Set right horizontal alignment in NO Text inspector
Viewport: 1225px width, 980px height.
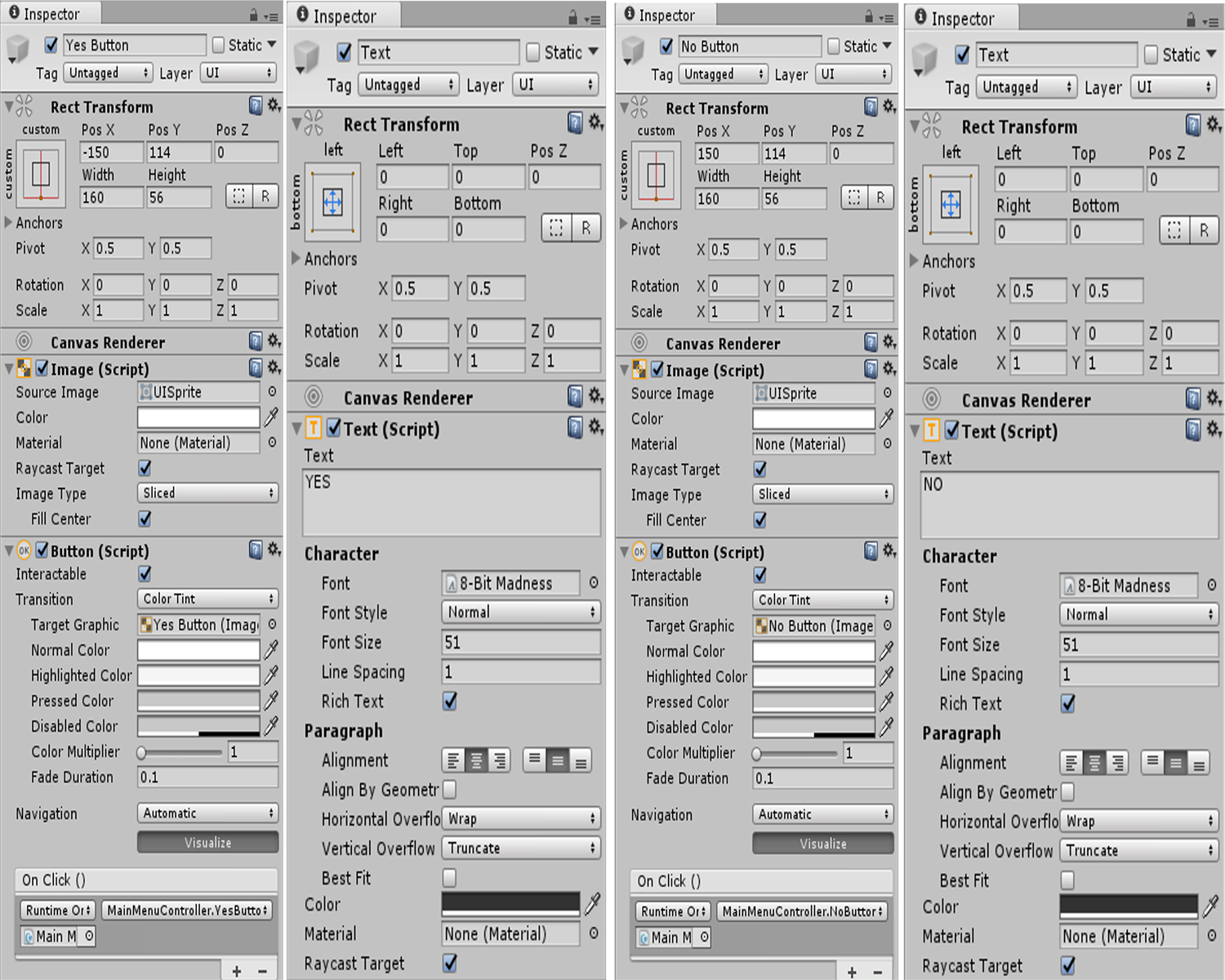click(1117, 764)
